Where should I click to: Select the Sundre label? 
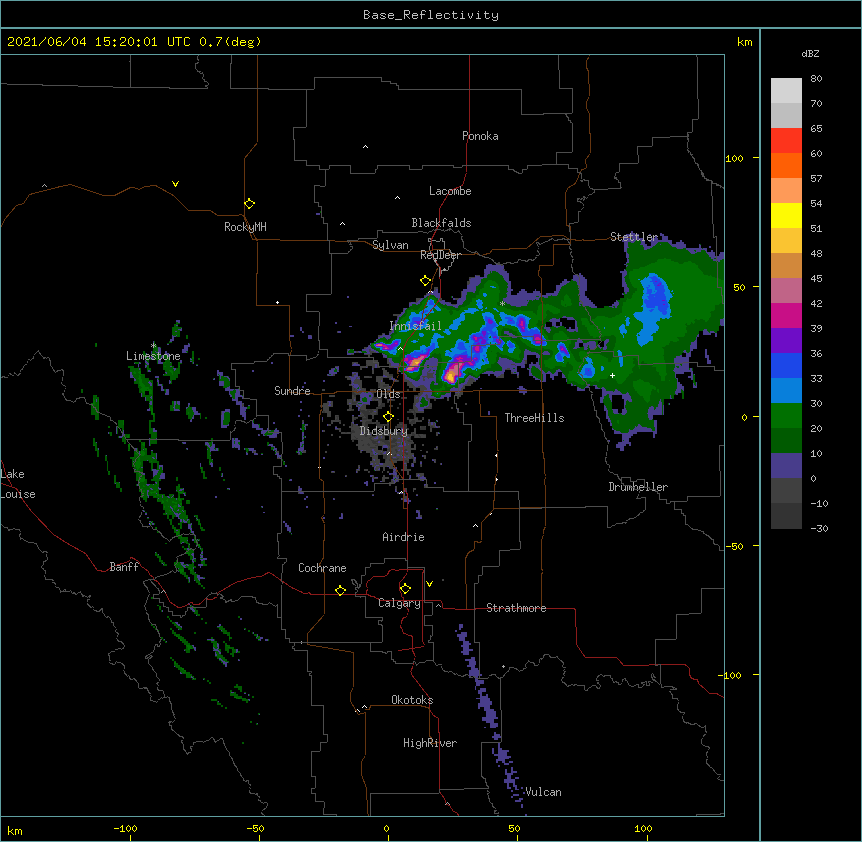pyautogui.click(x=292, y=391)
